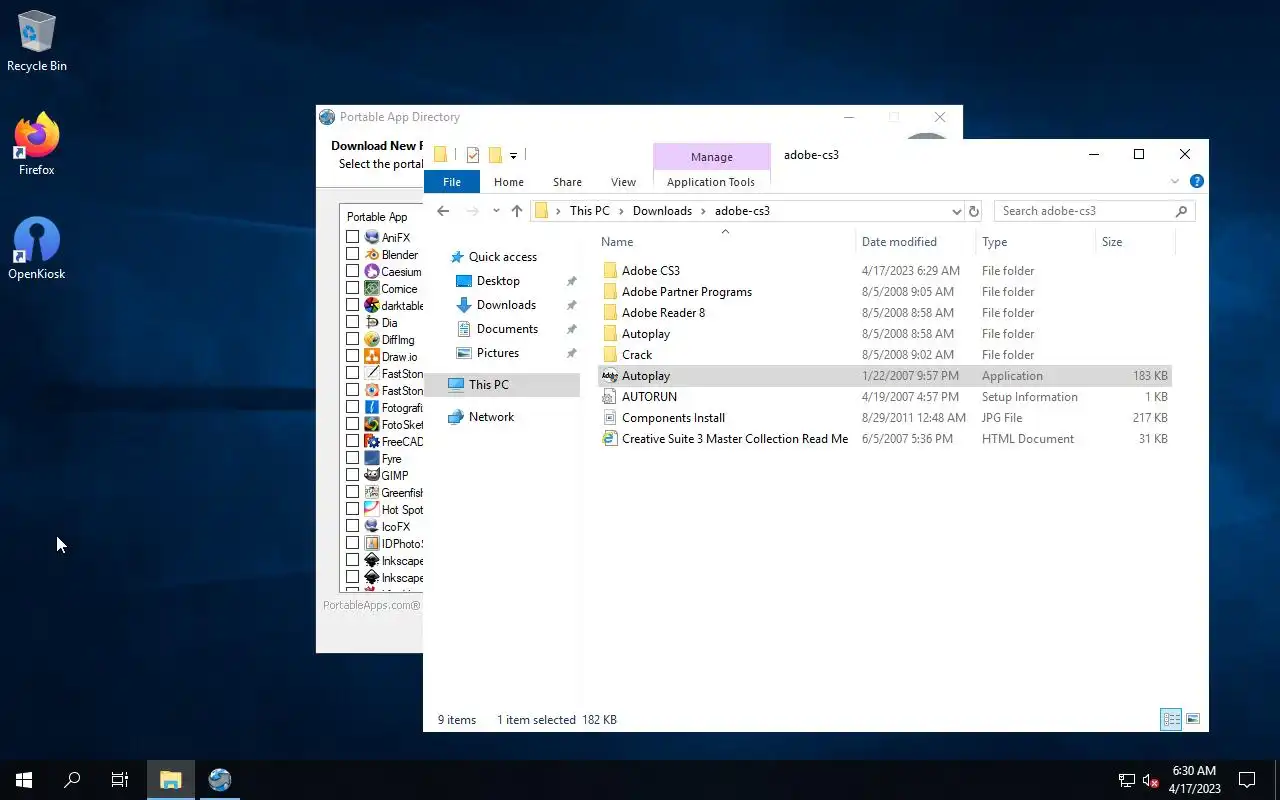Check the Fyre checkbox in Portable App Directory
The image size is (1280, 800).
[x=352, y=458]
